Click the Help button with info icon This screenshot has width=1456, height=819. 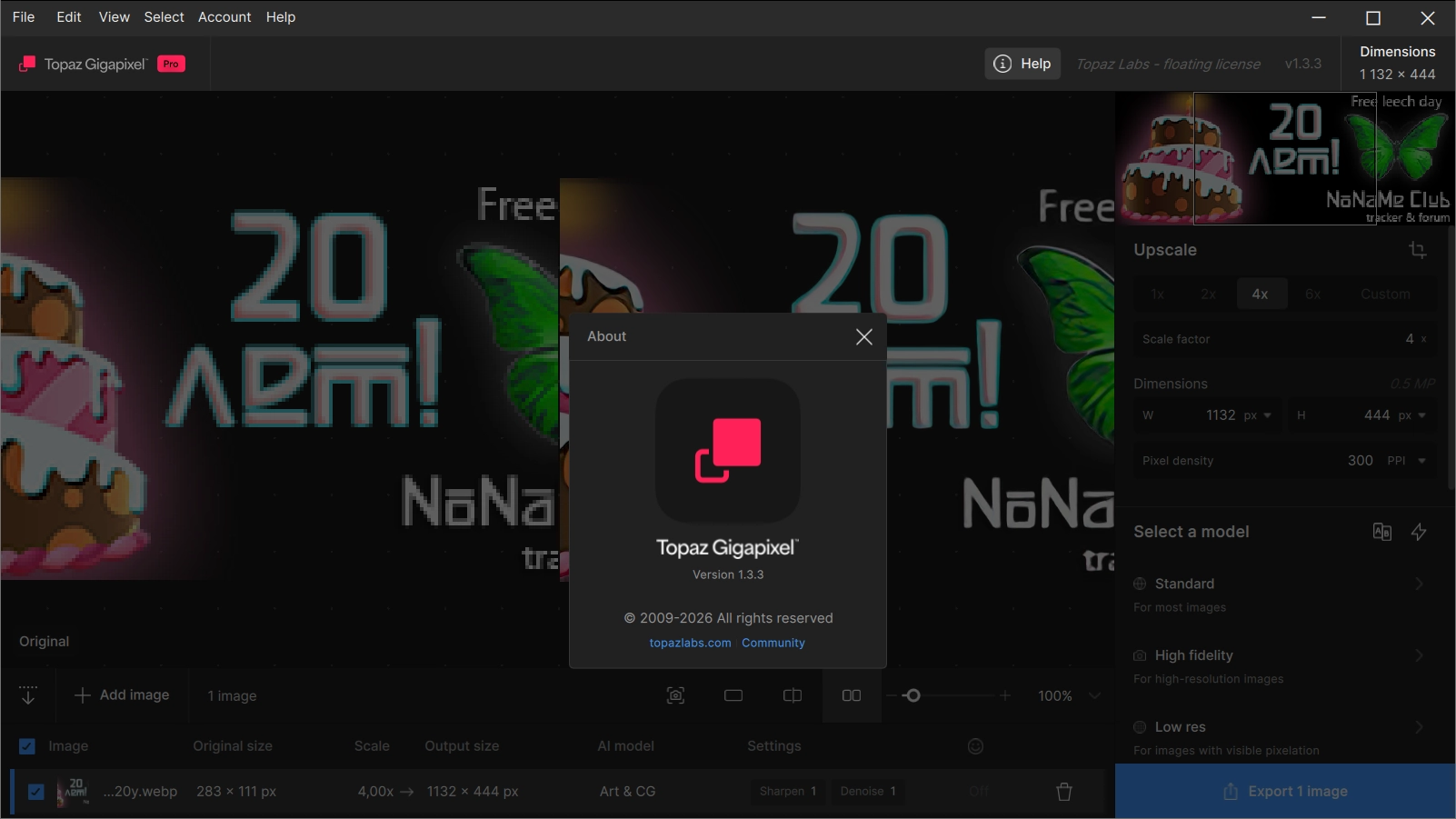click(x=1022, y=64)
